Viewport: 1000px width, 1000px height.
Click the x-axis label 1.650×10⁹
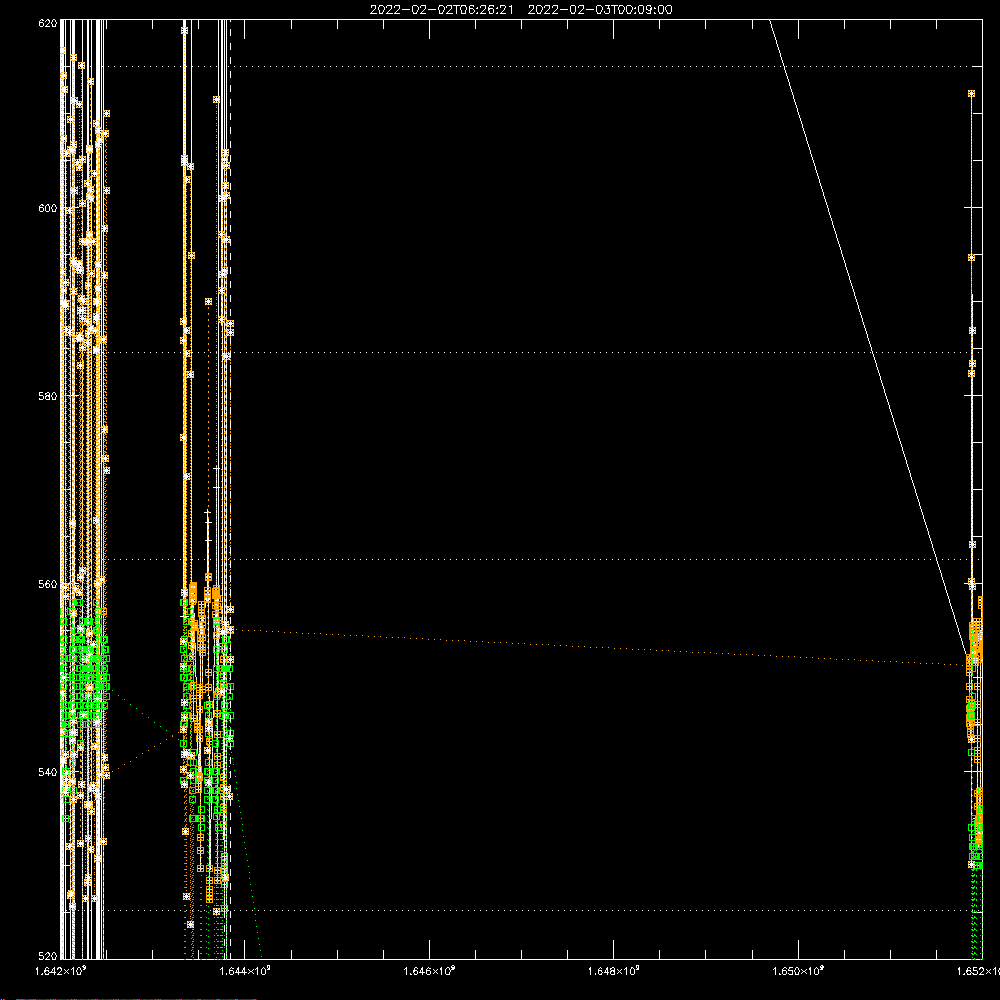tap(798, 971)
